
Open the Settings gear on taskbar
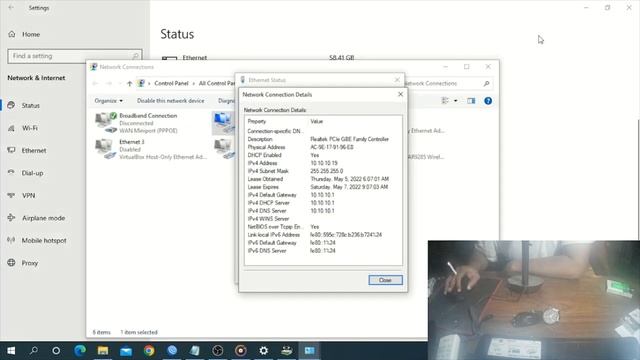click(x=264, y=350)
